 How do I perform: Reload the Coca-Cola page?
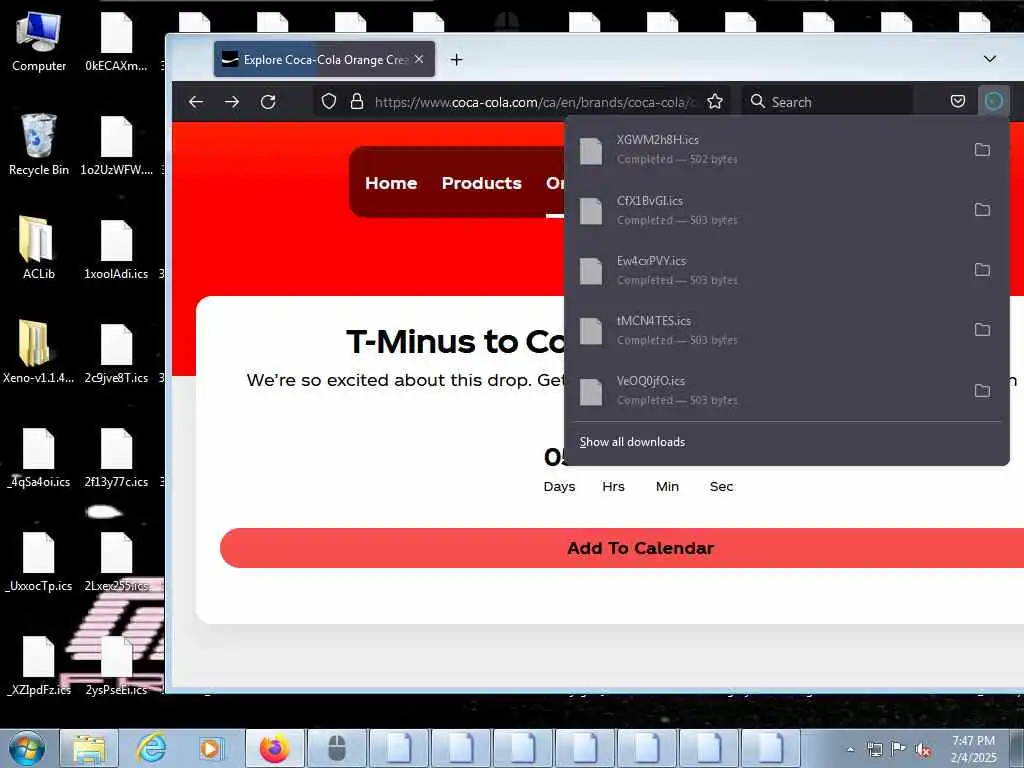[x=268, y=102]
